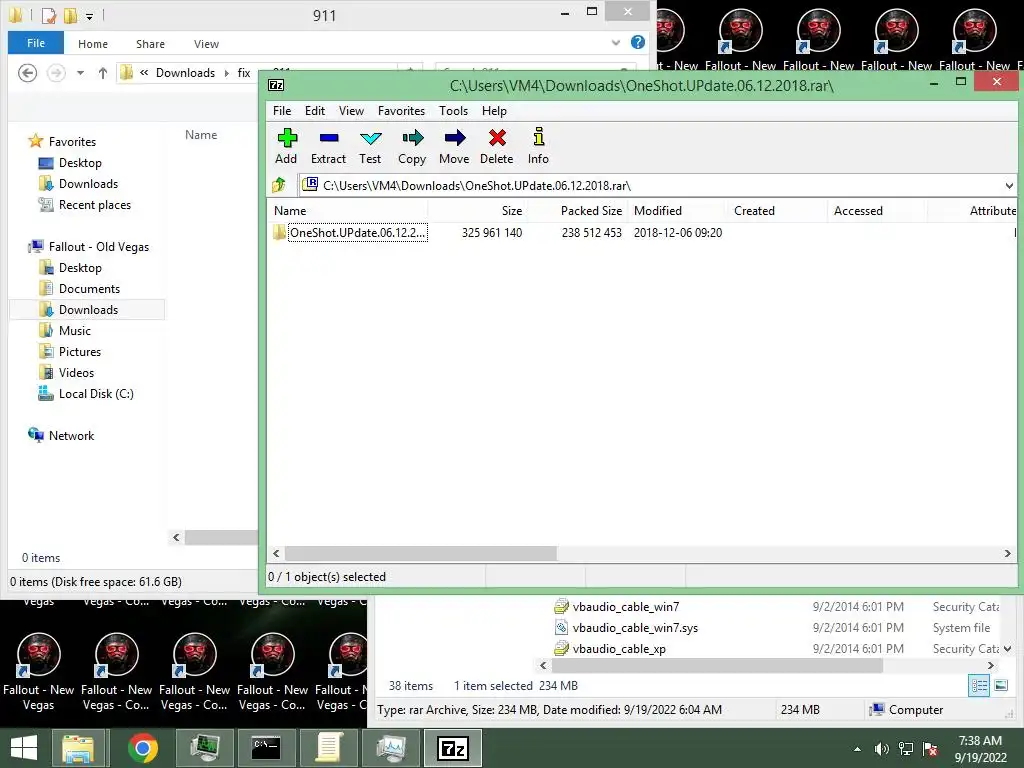1024x768 pixels.
Task: Open Explorer Help question mark icon
Action: (x=638, y=42)
